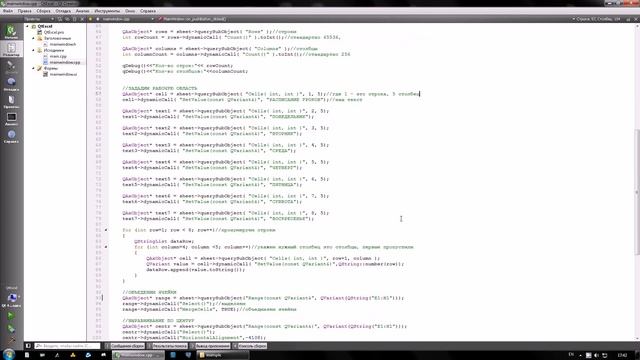Collapse the Формы folder
The width and height of the screenshot is (640, 360).
click(33, 68)
